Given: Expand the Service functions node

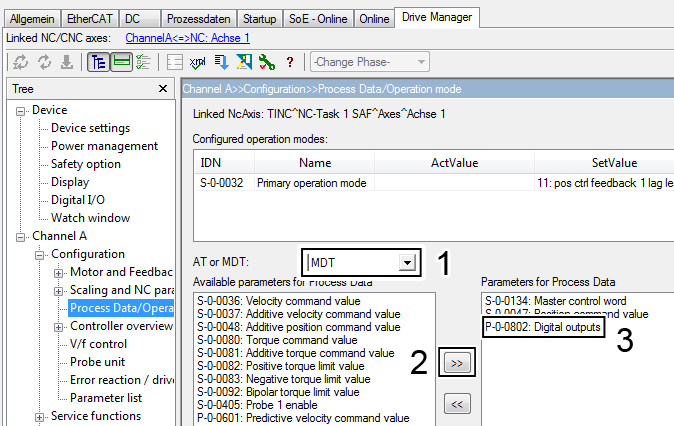Looking at the screenshot, I should pyautogui.click(x=40, y=417).
